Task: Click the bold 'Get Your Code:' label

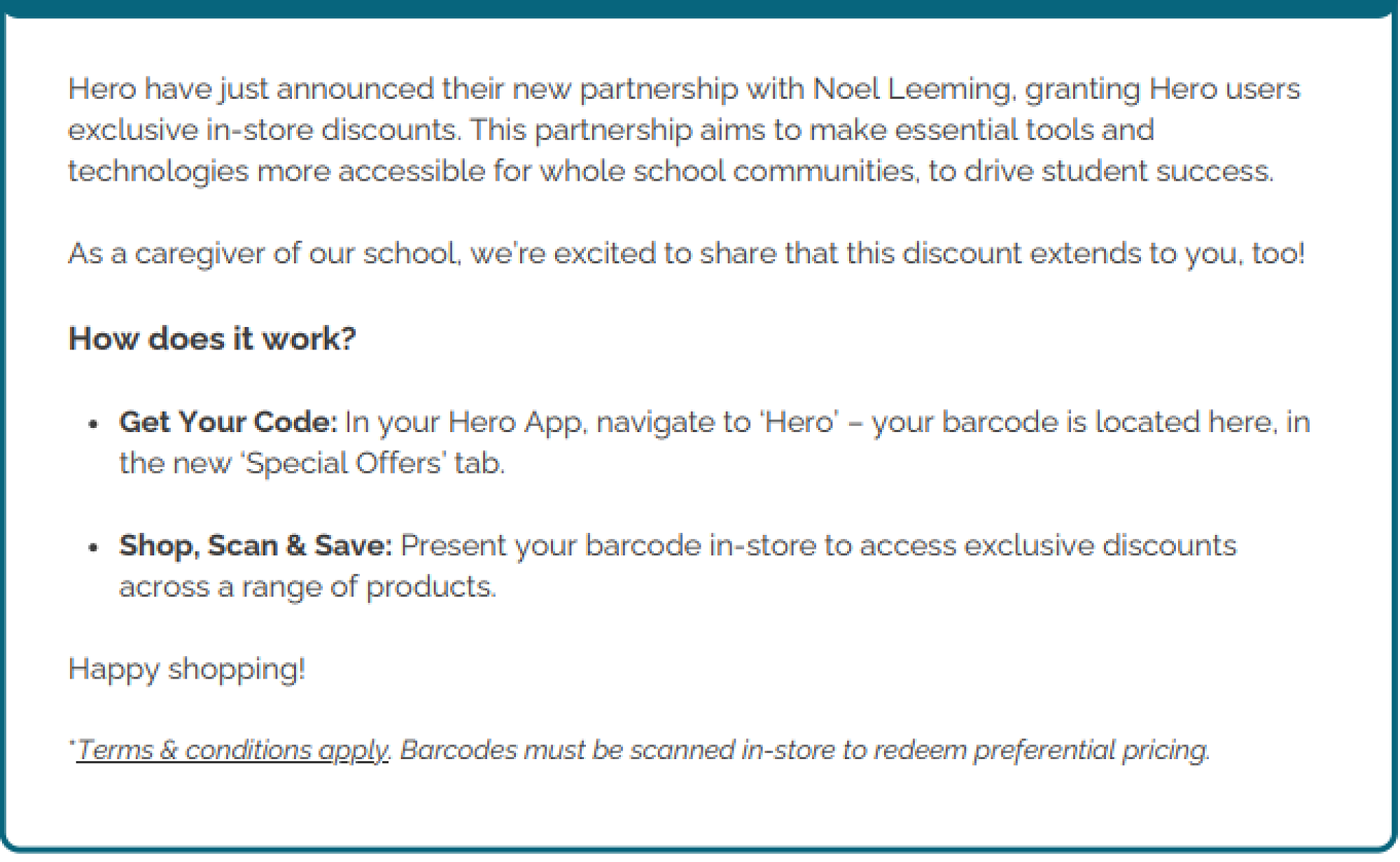Action: pos(228,422)
